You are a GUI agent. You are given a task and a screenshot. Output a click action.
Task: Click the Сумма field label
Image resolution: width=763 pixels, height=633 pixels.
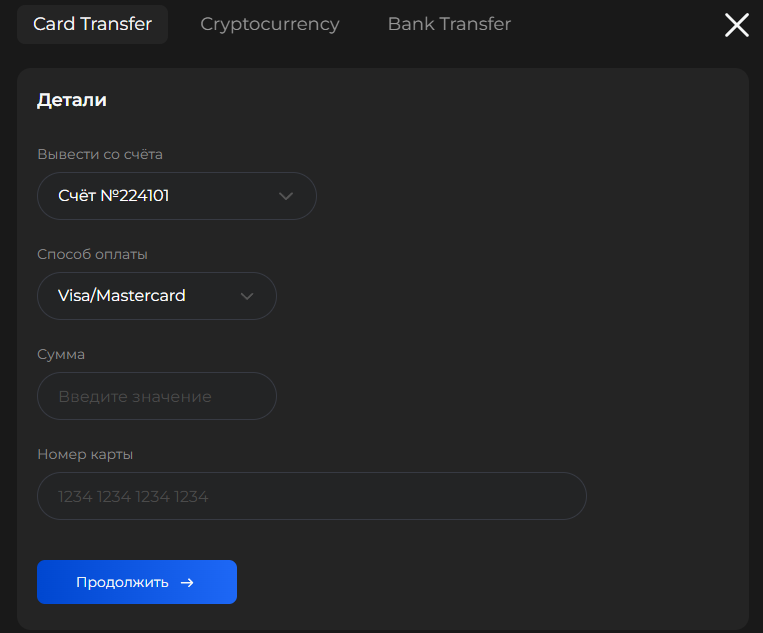pos(61,354)
